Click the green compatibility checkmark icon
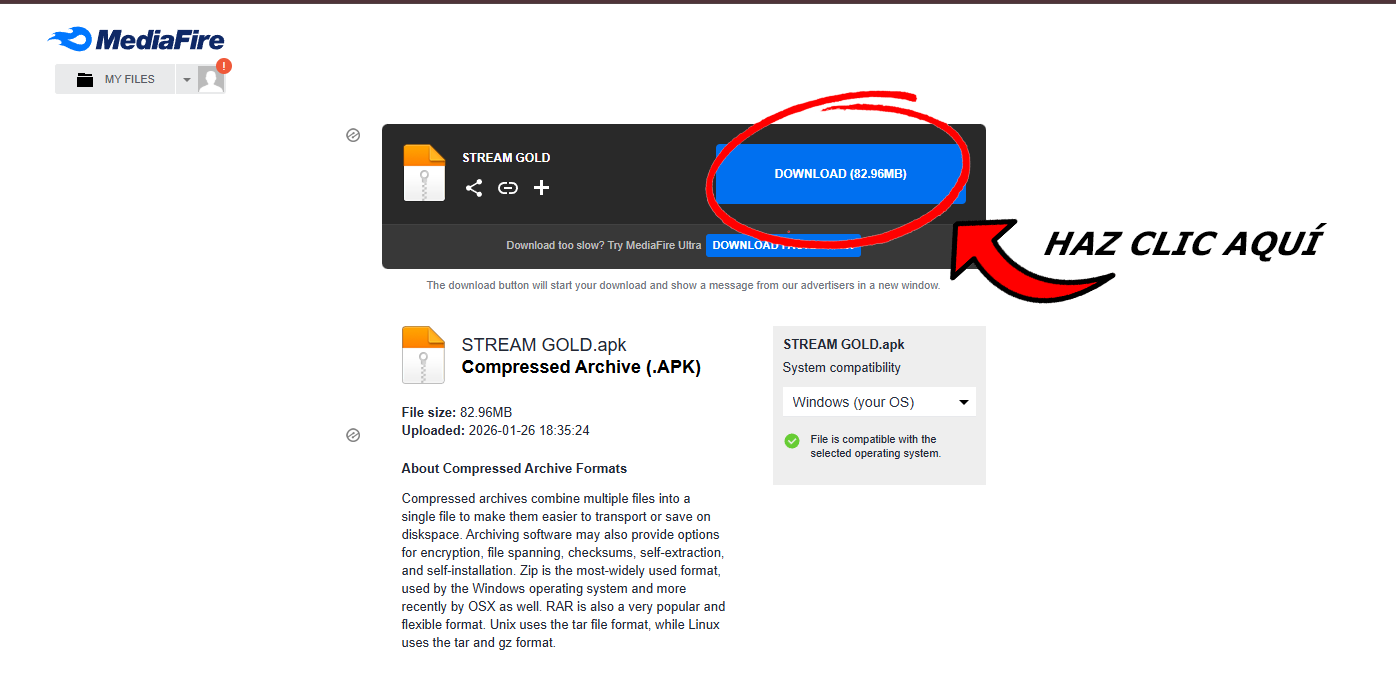Viewport: 1396px width, 681px height. coord(792,441)
